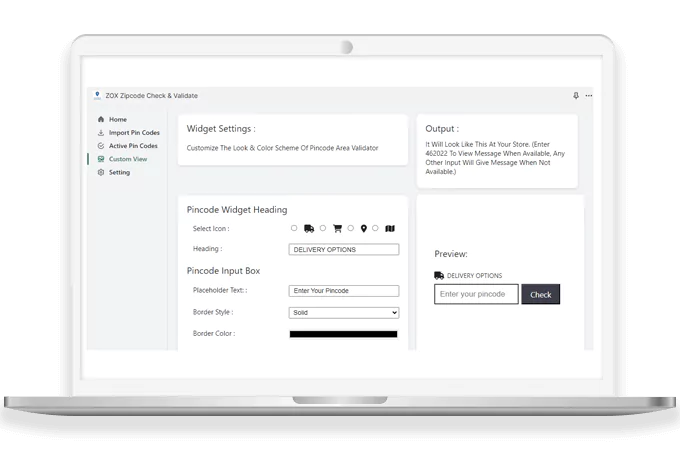Go to Home in the sidebar
680x450 pixels.
coord(117,120)
